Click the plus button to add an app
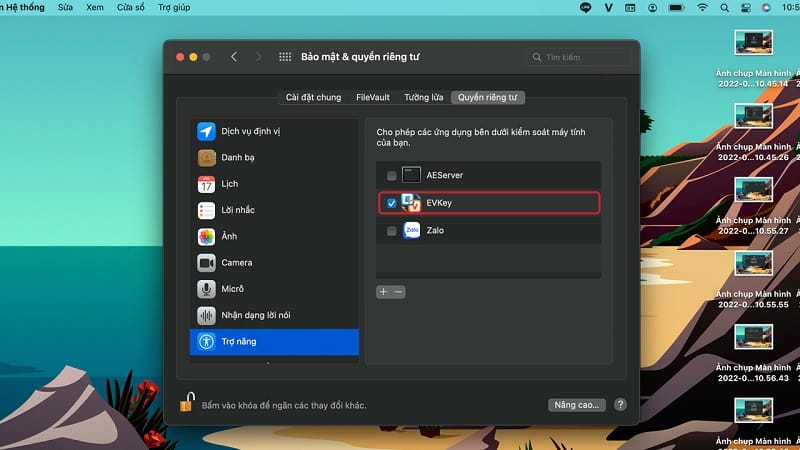This screenshot has height=450, width=800. [x=383, y=292]
